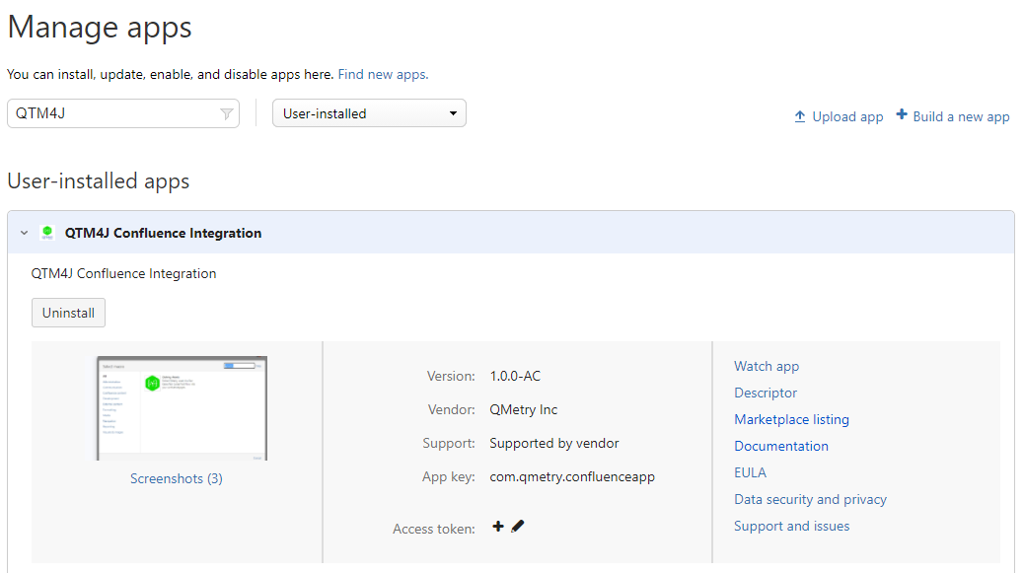Open Data security and privacy link
The width and height of the screenshot is (1024, 573).
coord(810,499)
